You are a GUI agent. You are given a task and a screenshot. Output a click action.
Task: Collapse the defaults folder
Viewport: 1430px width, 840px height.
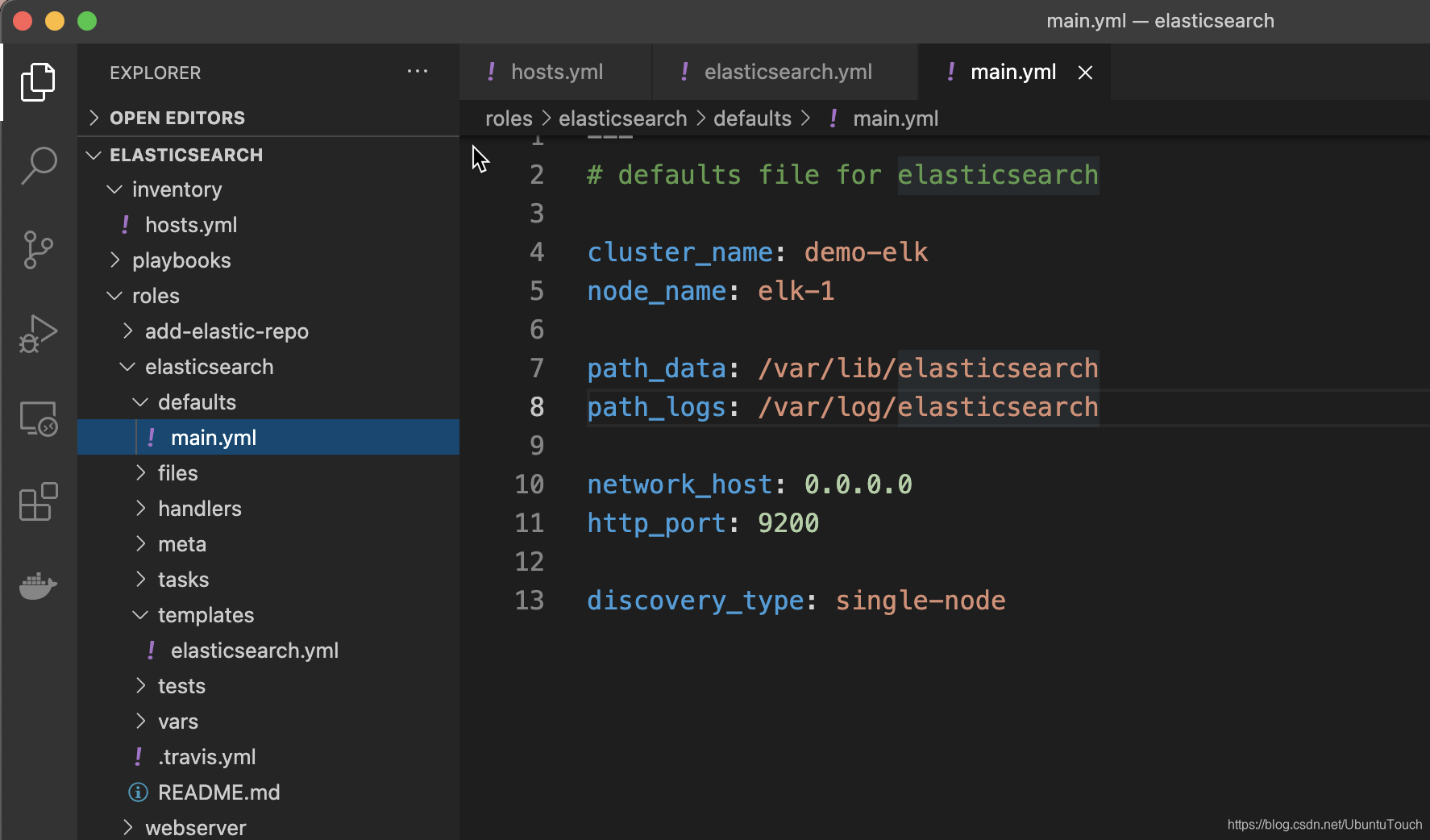(140, 402)
